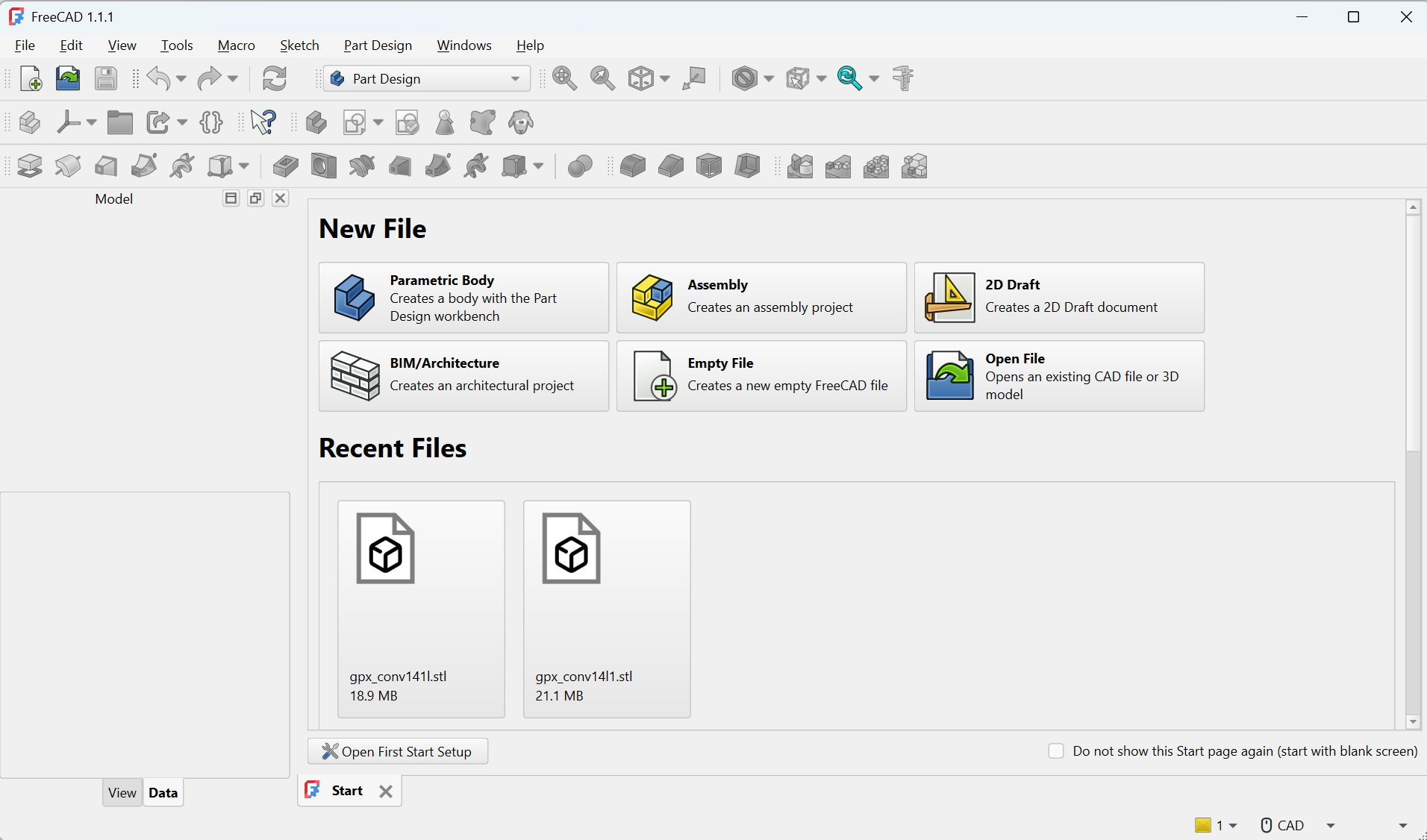Click the Save document icon
The height and width of the screenshot is (840, 1427).
point(106,78)
